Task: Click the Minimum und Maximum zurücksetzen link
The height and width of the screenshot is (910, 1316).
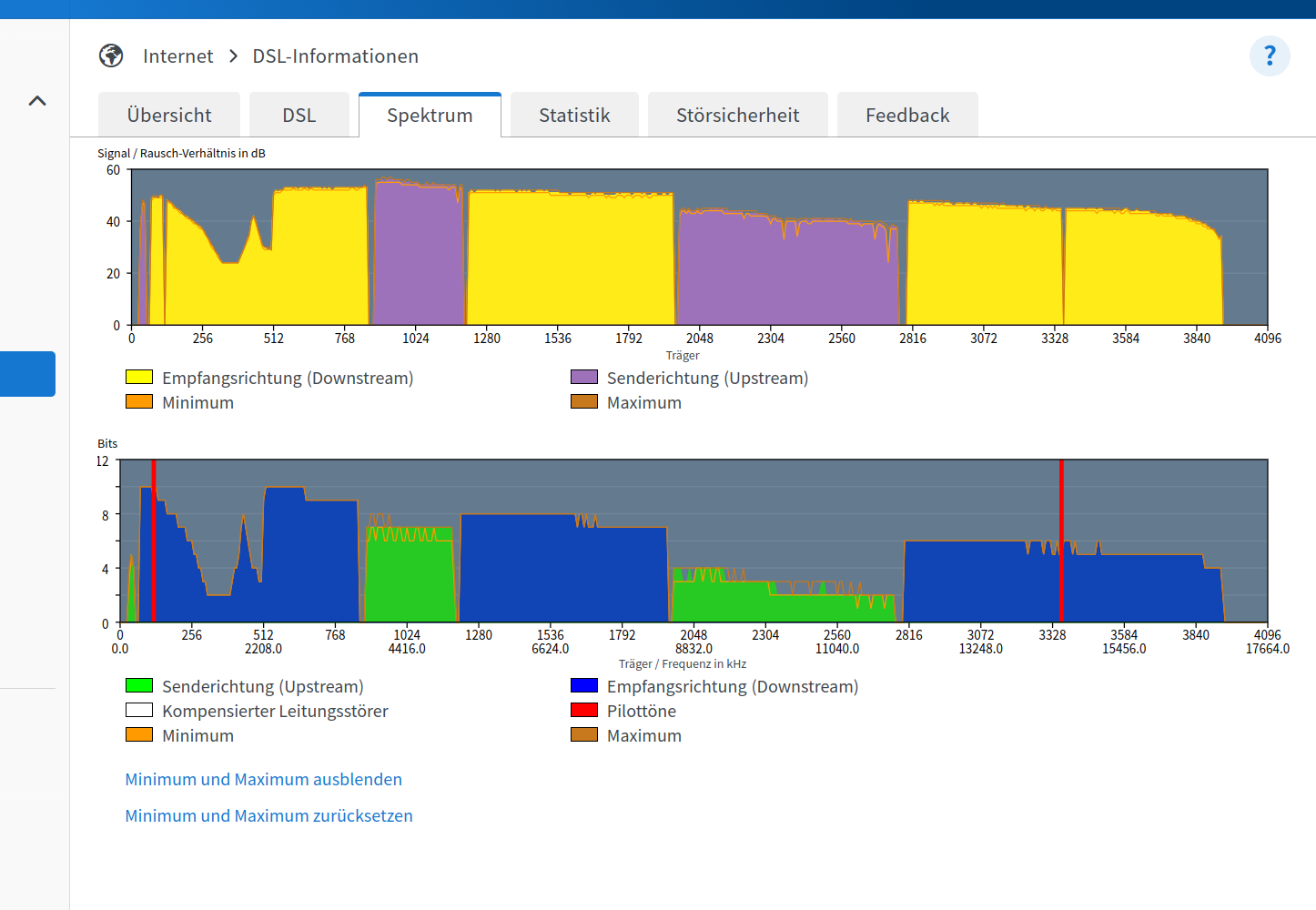Action: [268, 815]
